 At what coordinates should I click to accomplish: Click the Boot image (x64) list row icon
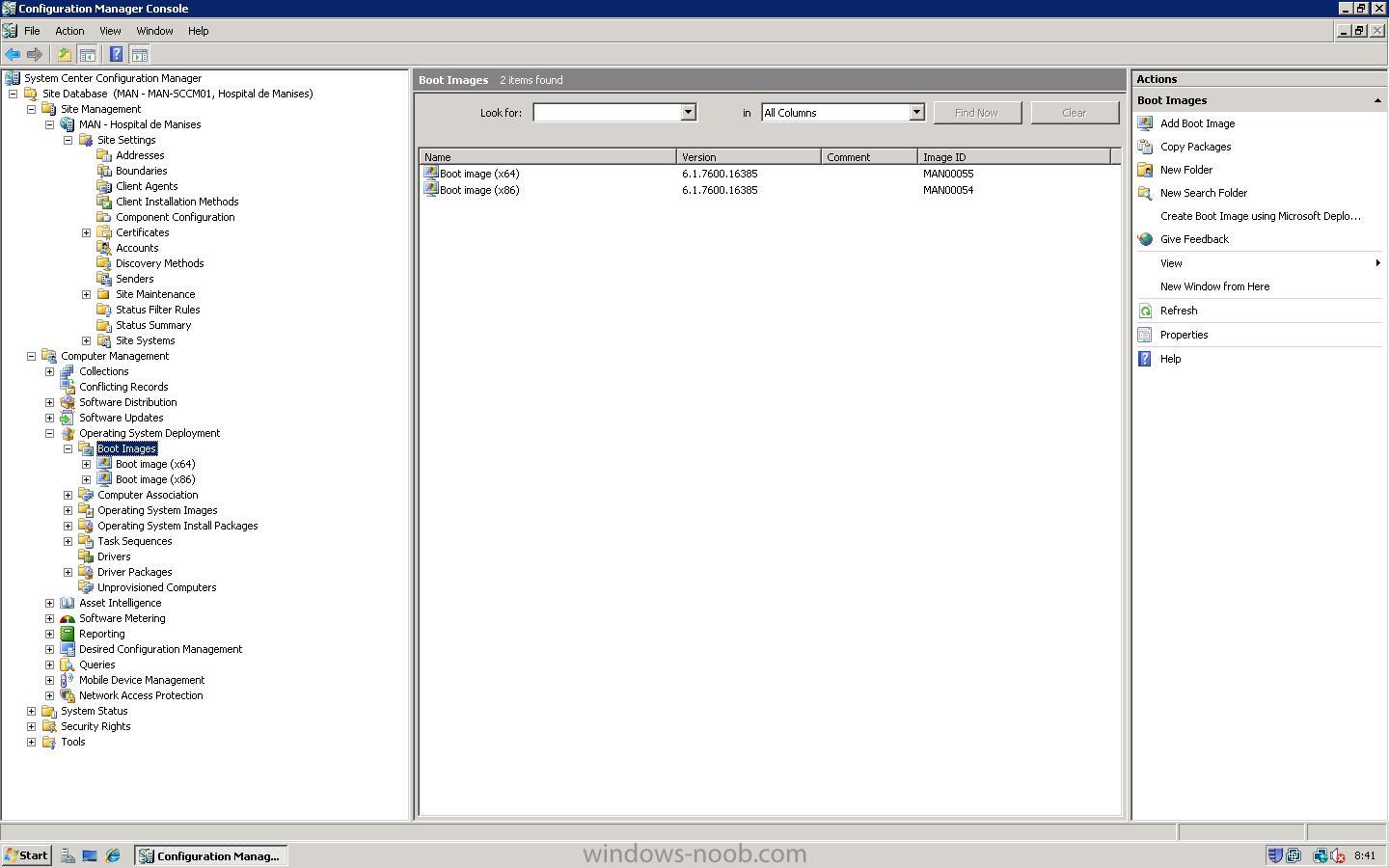pyautogui.click(x=431, y=174)
